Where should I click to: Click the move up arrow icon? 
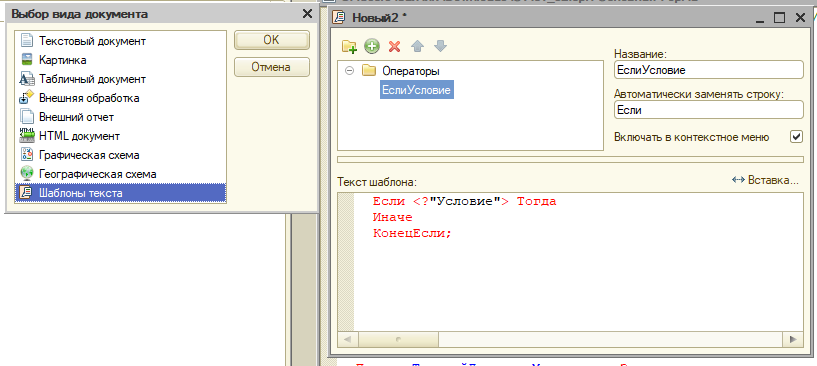pyautogui.click(x=417, y=46)
